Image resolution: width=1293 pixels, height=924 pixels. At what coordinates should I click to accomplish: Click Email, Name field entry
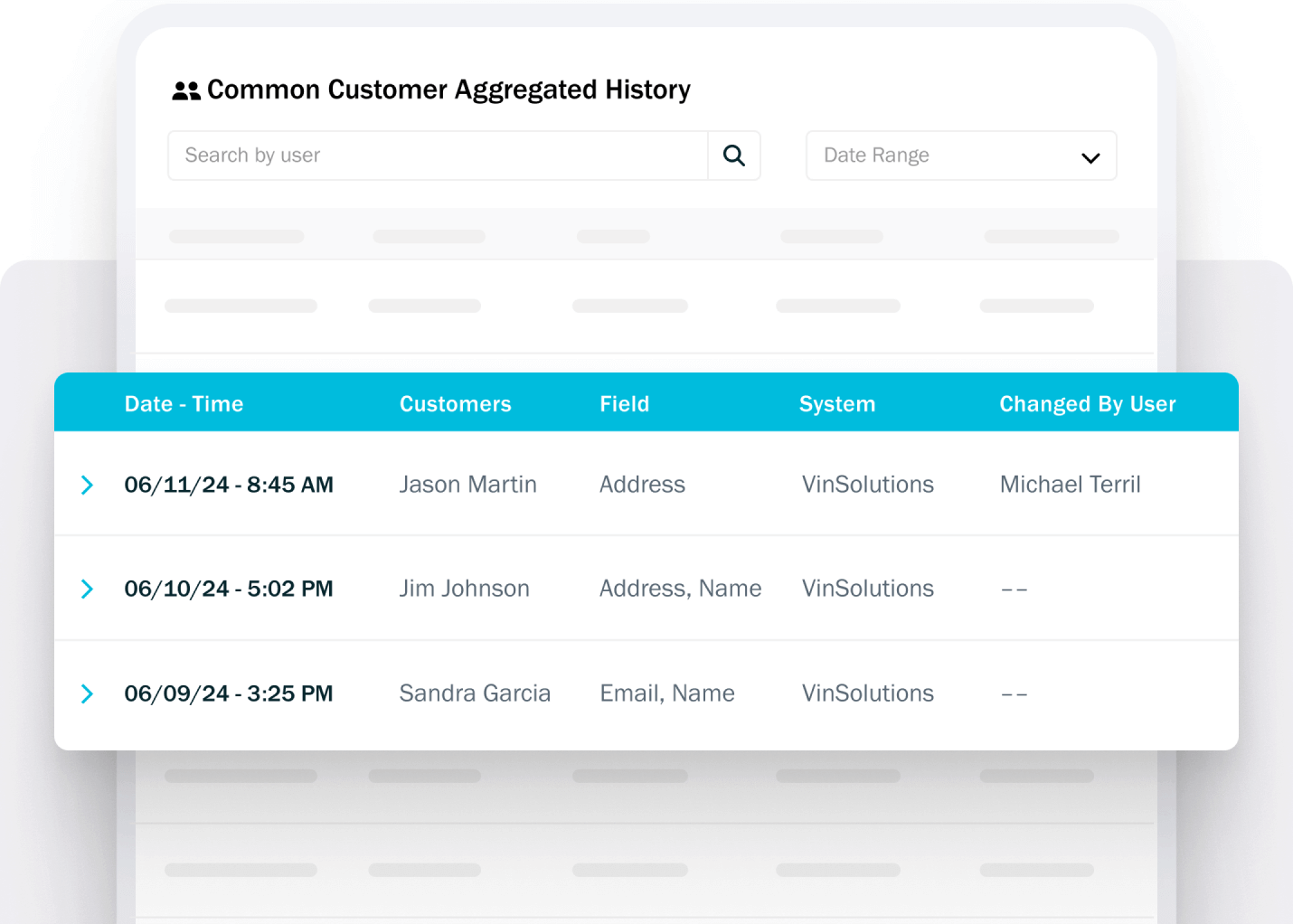666,693
